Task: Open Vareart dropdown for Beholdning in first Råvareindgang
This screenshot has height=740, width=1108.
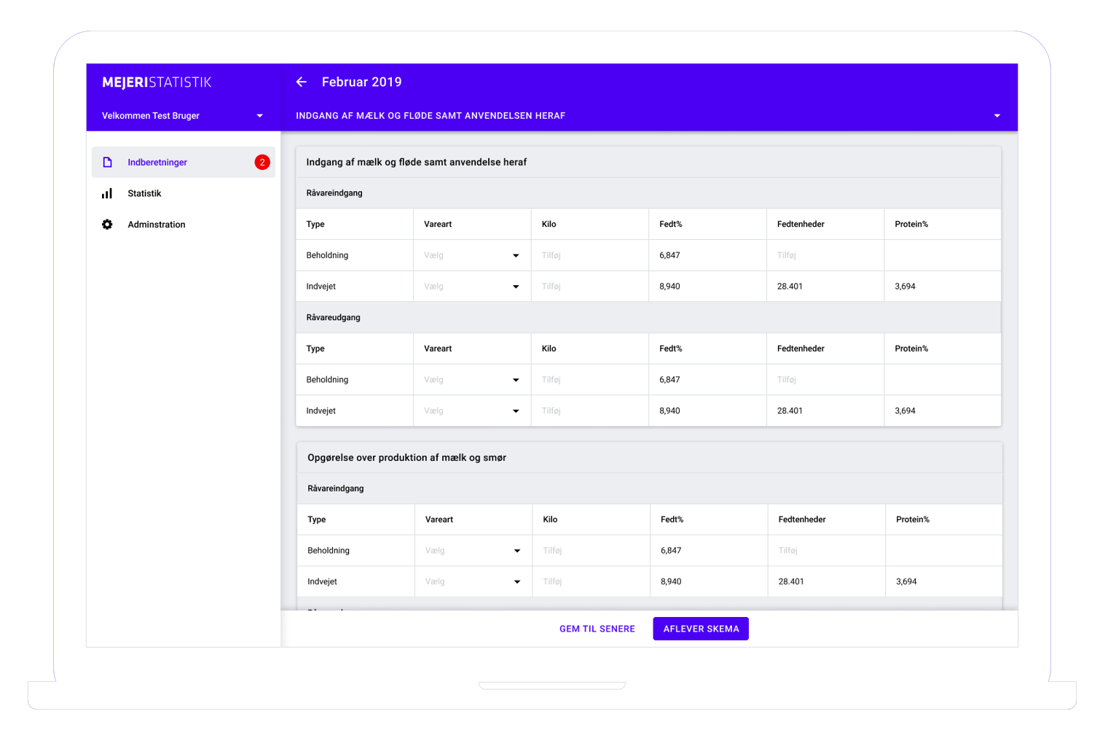Action: point(472,255)
